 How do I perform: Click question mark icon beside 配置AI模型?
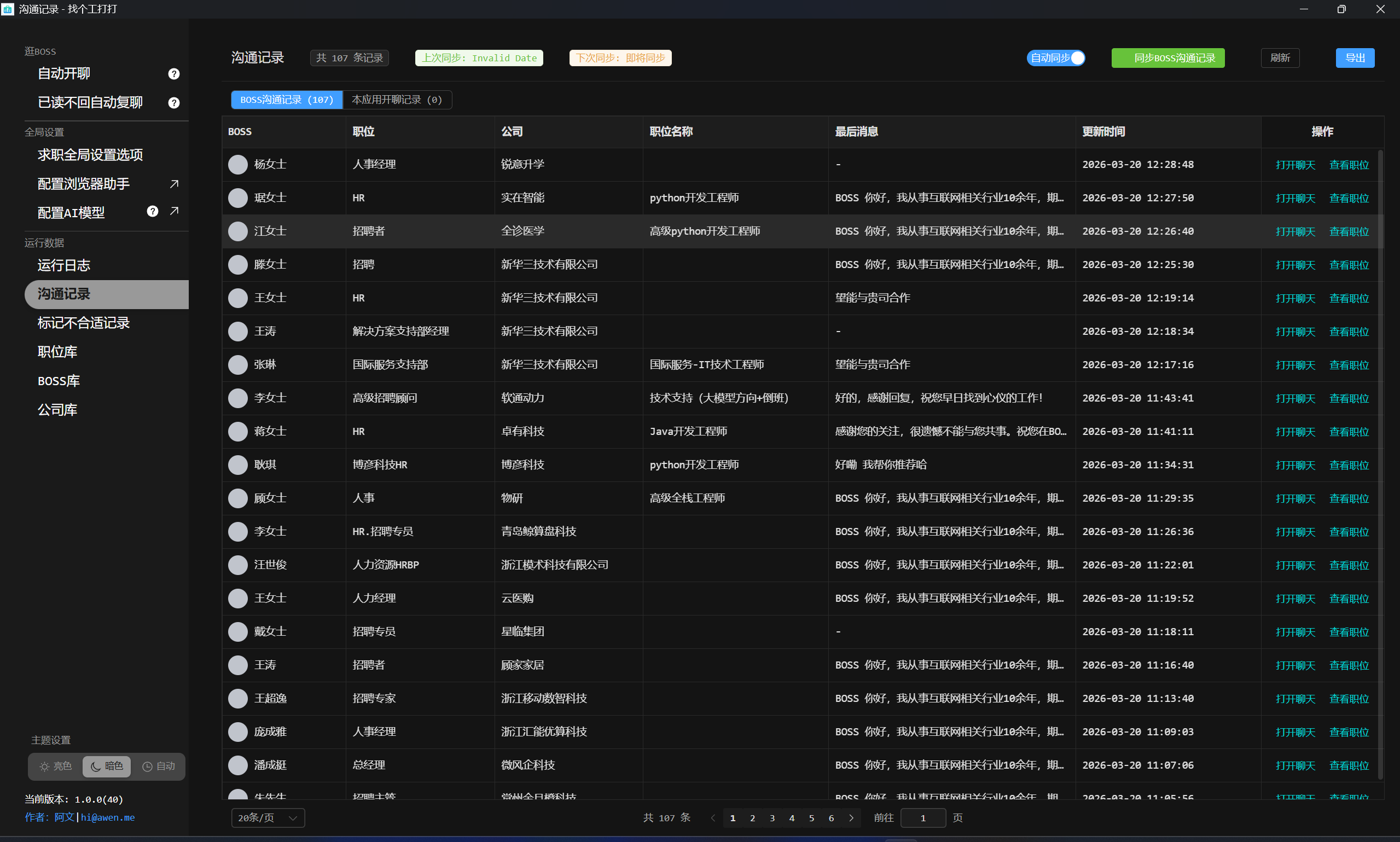(x=152, y=212)
